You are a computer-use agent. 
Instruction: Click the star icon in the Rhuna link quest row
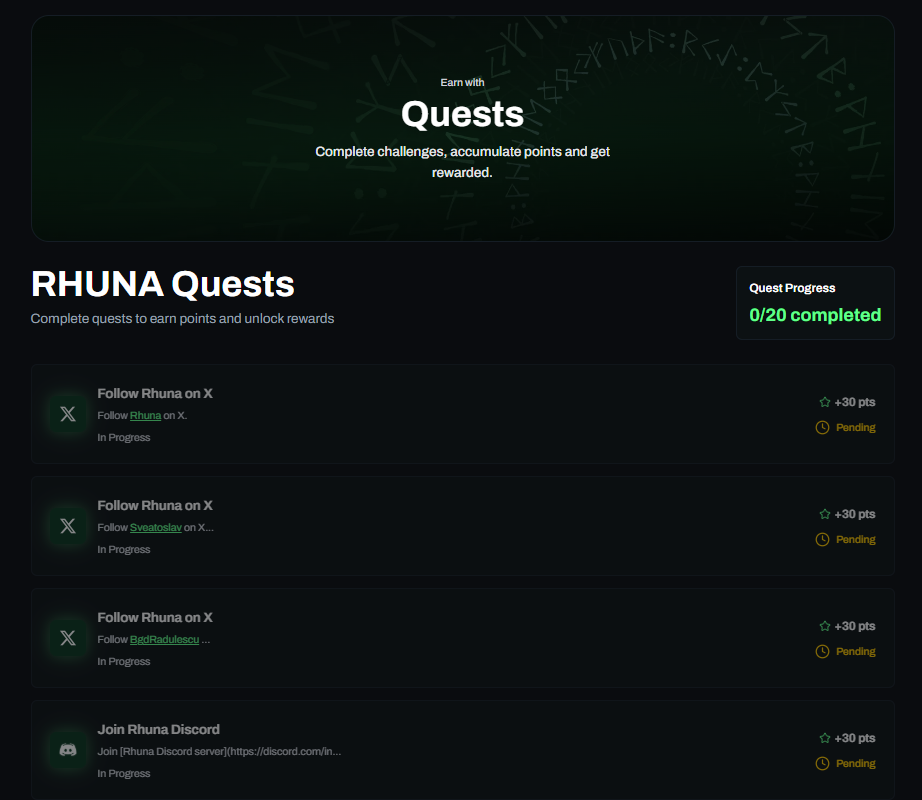824,402
